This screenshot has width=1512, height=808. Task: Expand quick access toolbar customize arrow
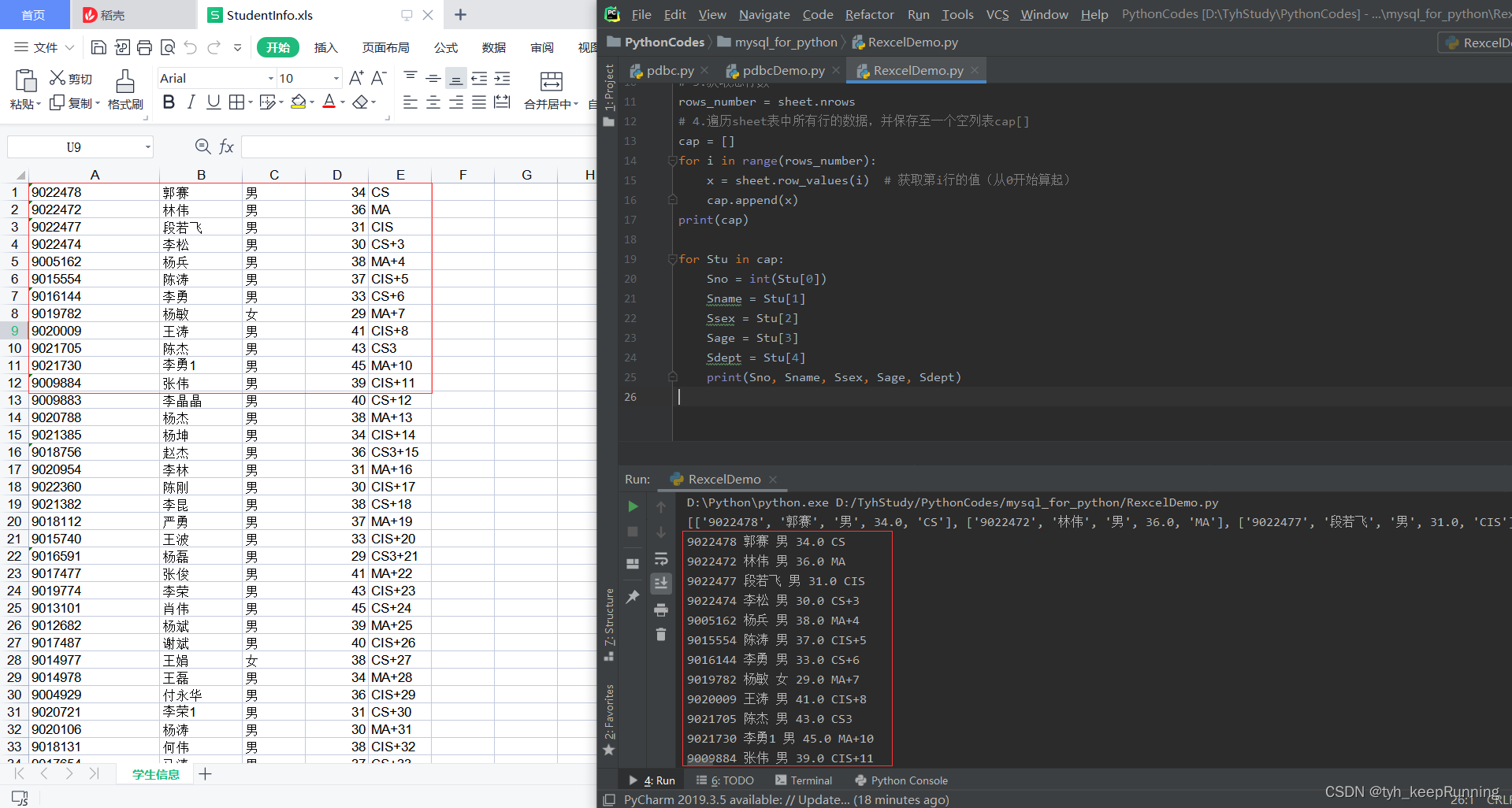pyautogui.click(x=237, y=48)
